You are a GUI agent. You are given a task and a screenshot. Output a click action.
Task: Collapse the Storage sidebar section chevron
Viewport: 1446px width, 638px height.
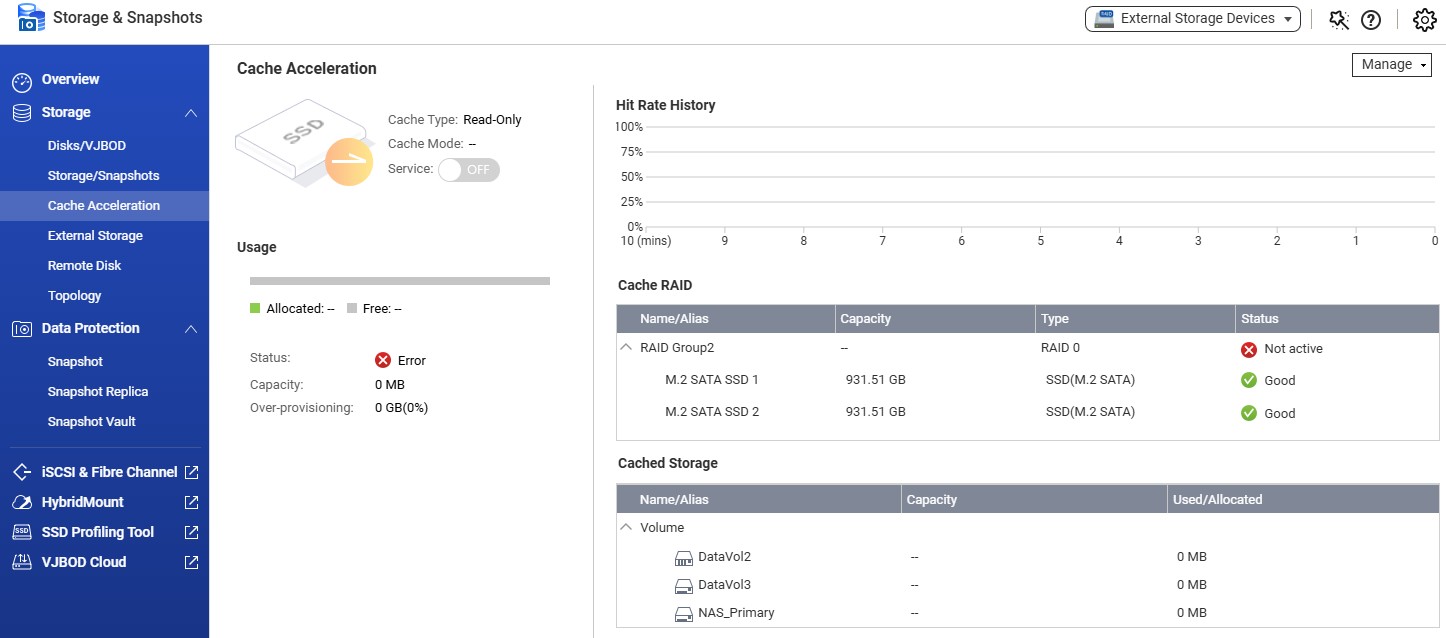click(191, 113)
